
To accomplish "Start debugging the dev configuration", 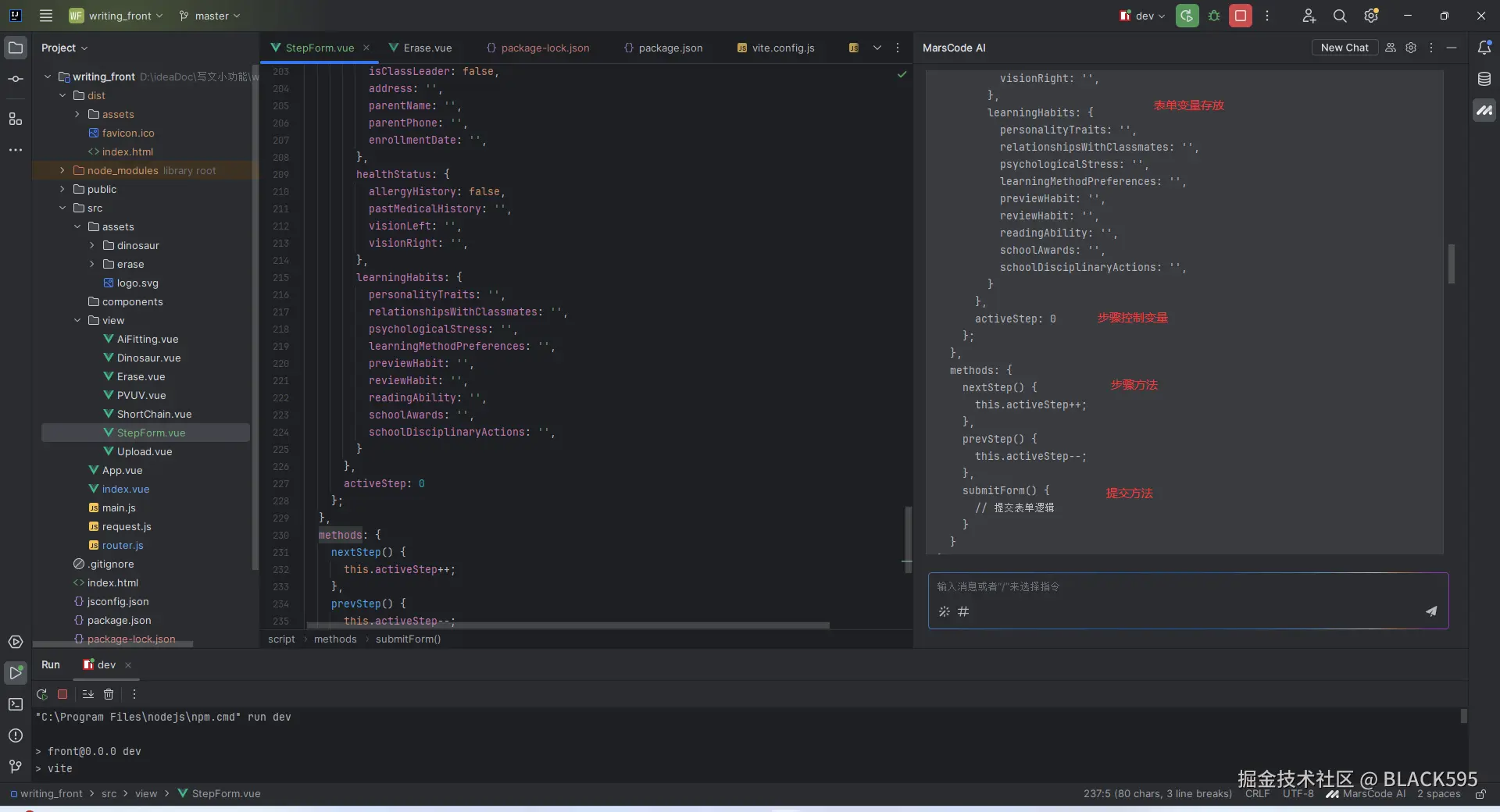I will click(x=1214, y=16).
